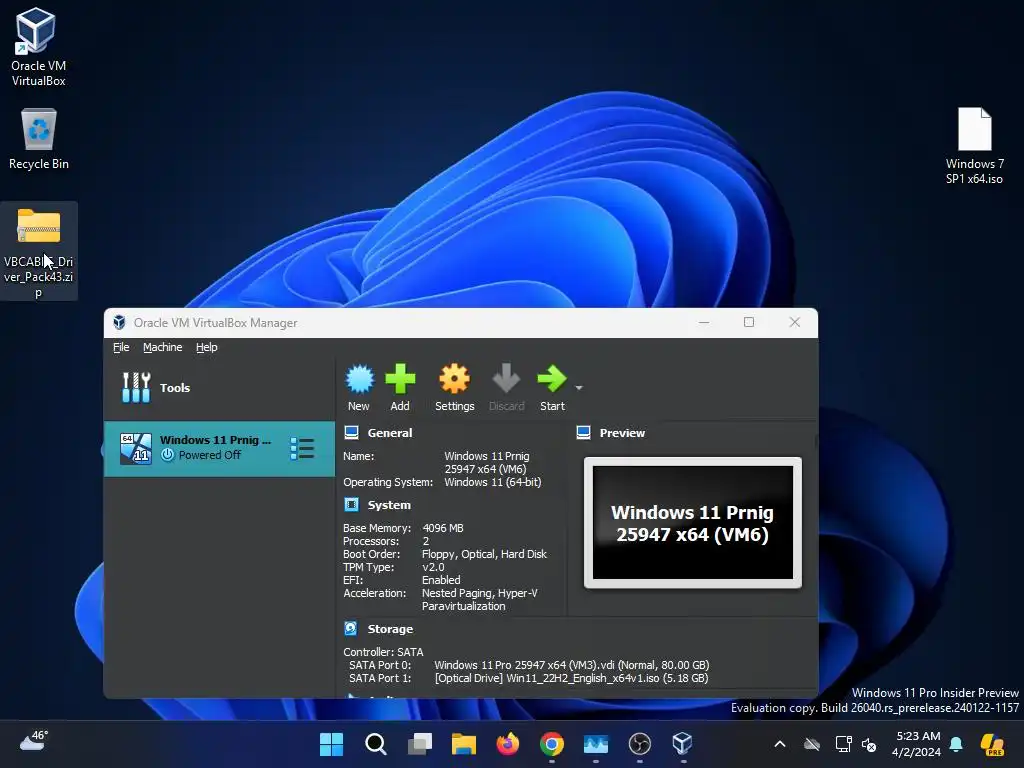Click the cloud sync disabled tray icon
1024x768 pixels.
812,744
